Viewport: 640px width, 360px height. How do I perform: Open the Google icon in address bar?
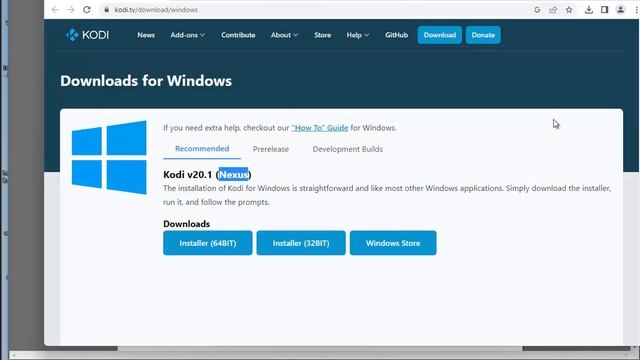537,10
